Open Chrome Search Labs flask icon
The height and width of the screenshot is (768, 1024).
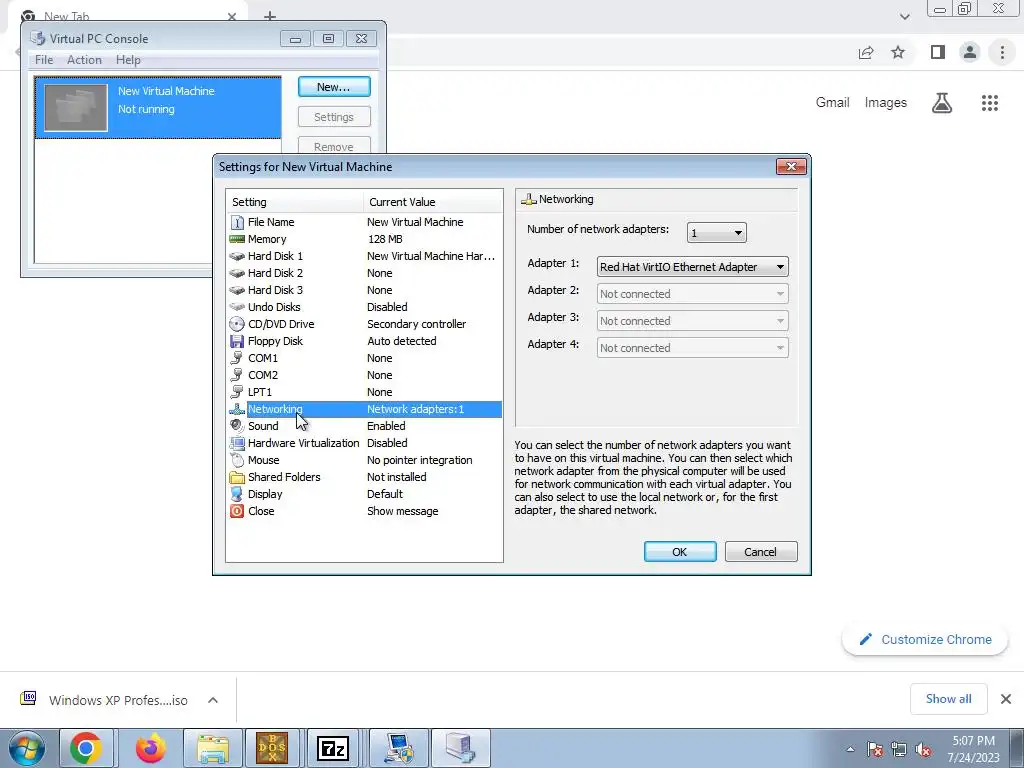(942, 103)
